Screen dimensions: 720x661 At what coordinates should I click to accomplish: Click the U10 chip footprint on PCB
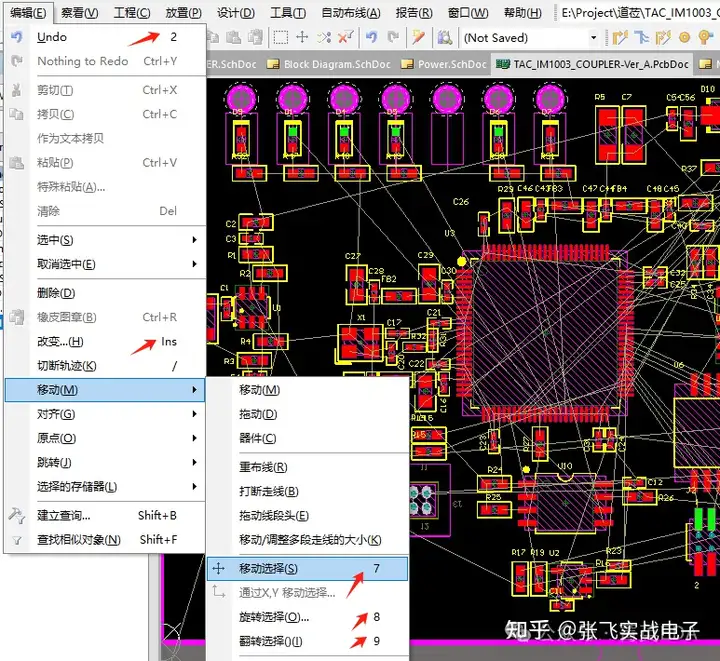pyautogui.click(x=566, y=504)
